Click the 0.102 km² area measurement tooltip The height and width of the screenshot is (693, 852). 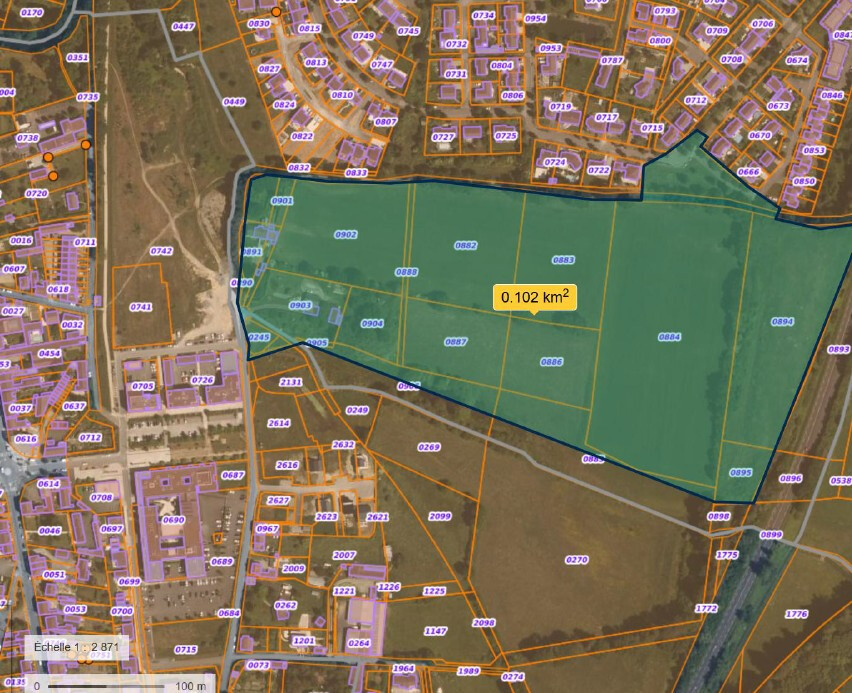click(x=536, y=297)
